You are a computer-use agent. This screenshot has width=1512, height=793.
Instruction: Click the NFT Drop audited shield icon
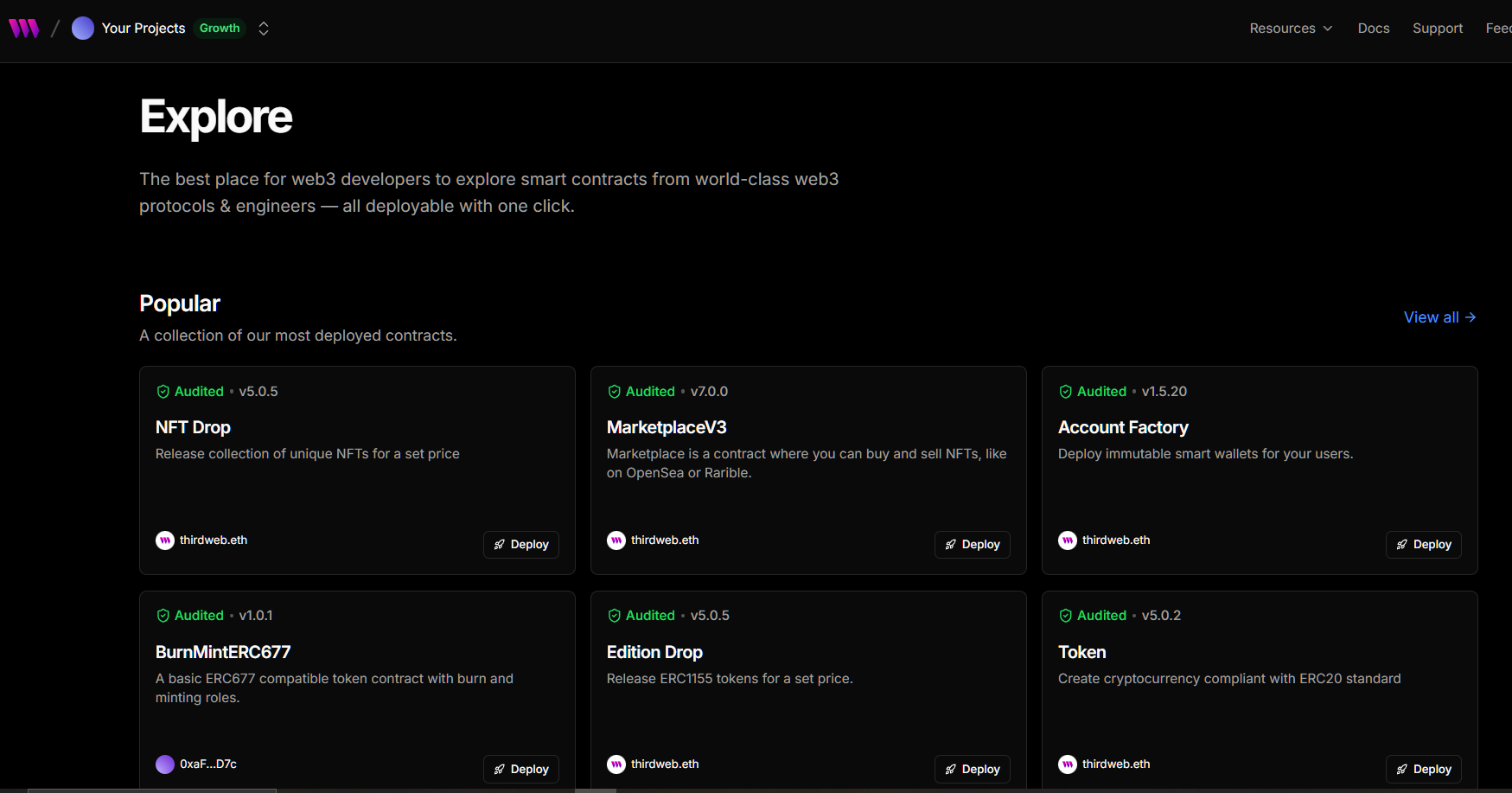163,392
